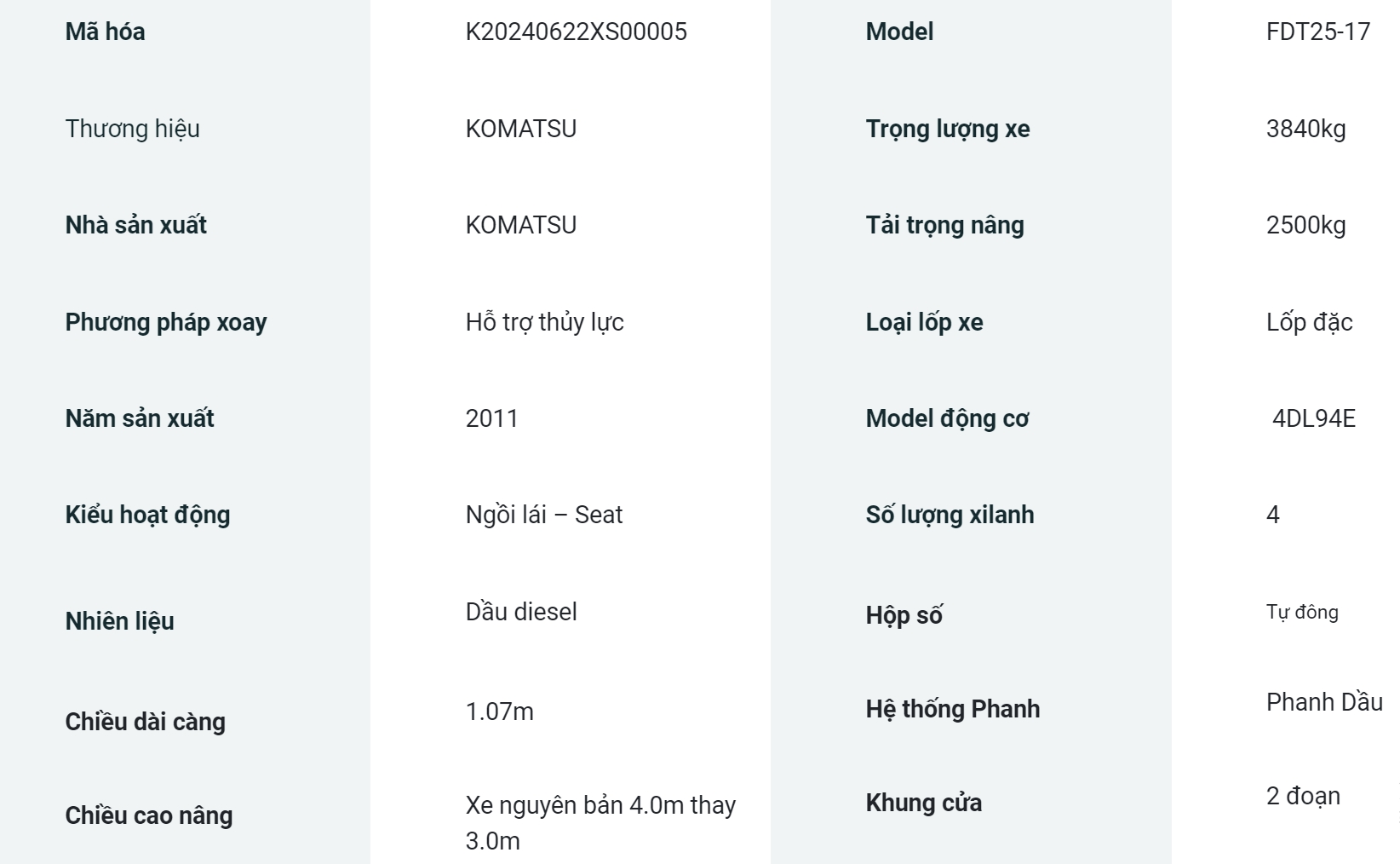Select the Tự động gearbox value
Screen dimensions: 1400x864
(1302, 612)
